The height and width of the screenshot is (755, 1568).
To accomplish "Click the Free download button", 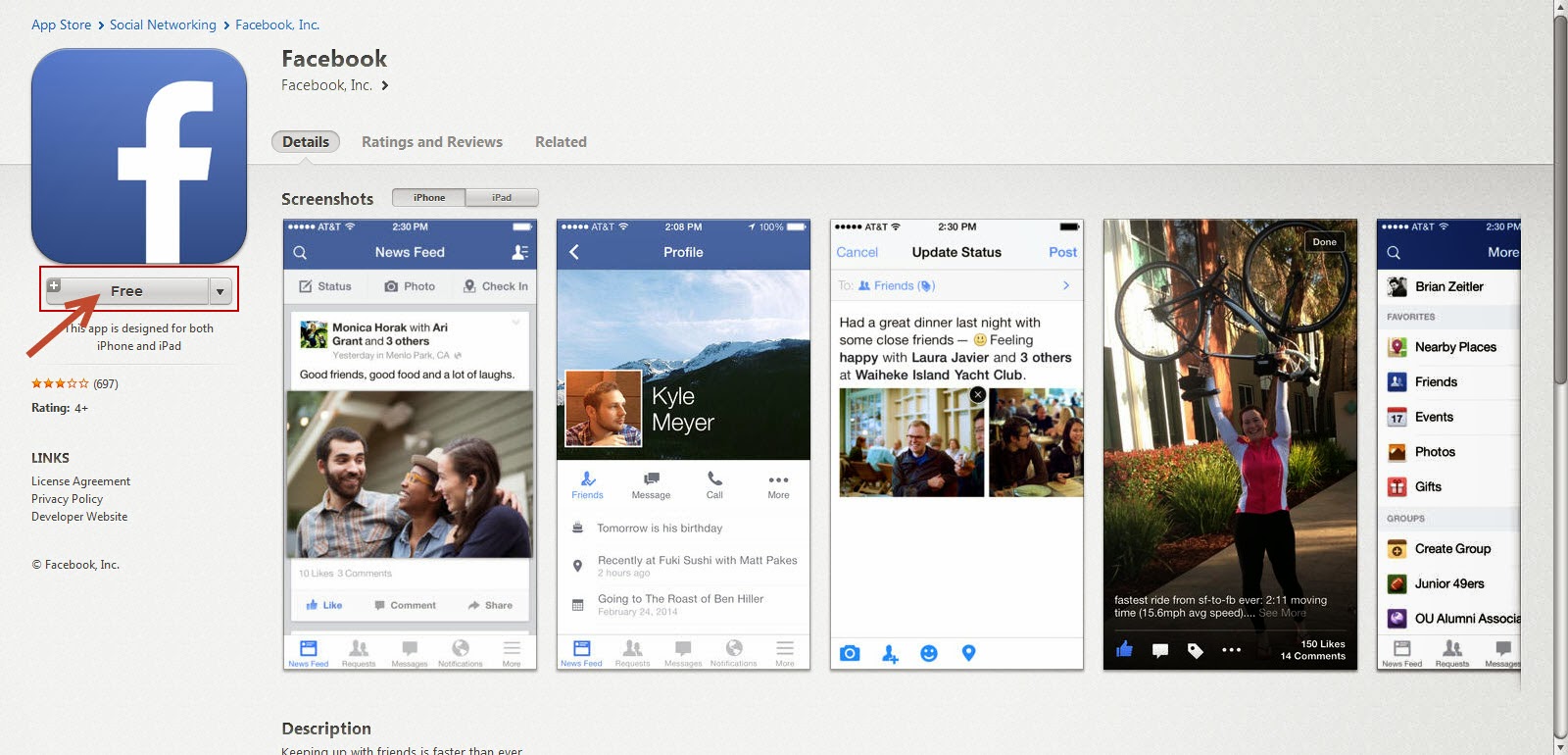I will click(127, 291).
